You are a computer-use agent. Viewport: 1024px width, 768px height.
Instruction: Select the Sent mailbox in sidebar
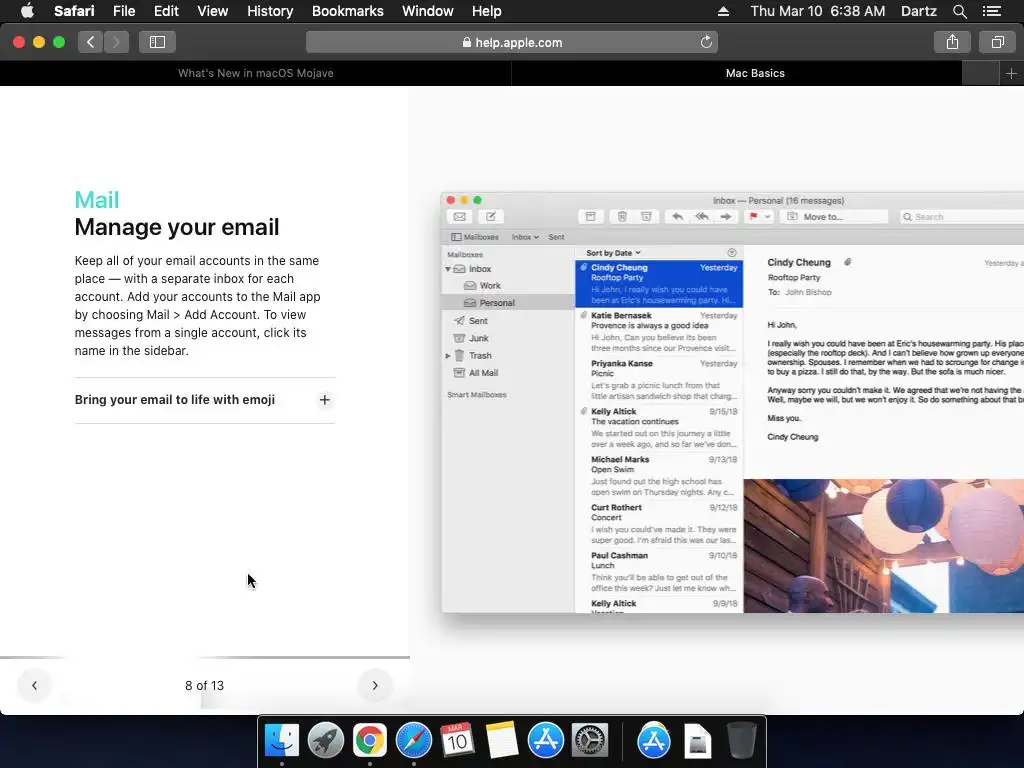pyautogui.click(x=507, y=321)
